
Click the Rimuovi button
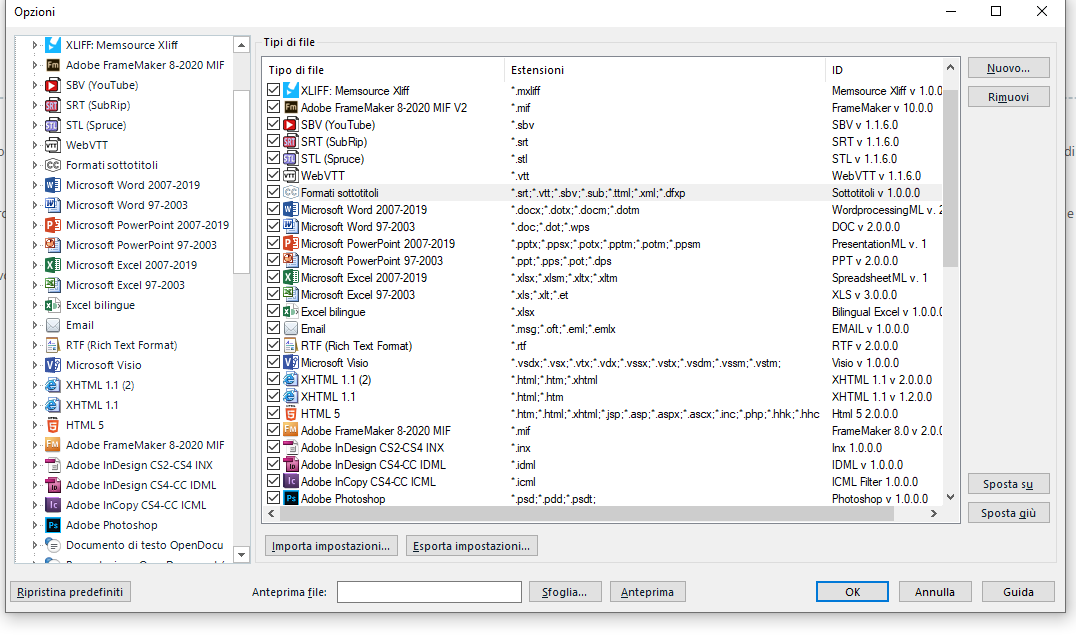coord(1008,97)
